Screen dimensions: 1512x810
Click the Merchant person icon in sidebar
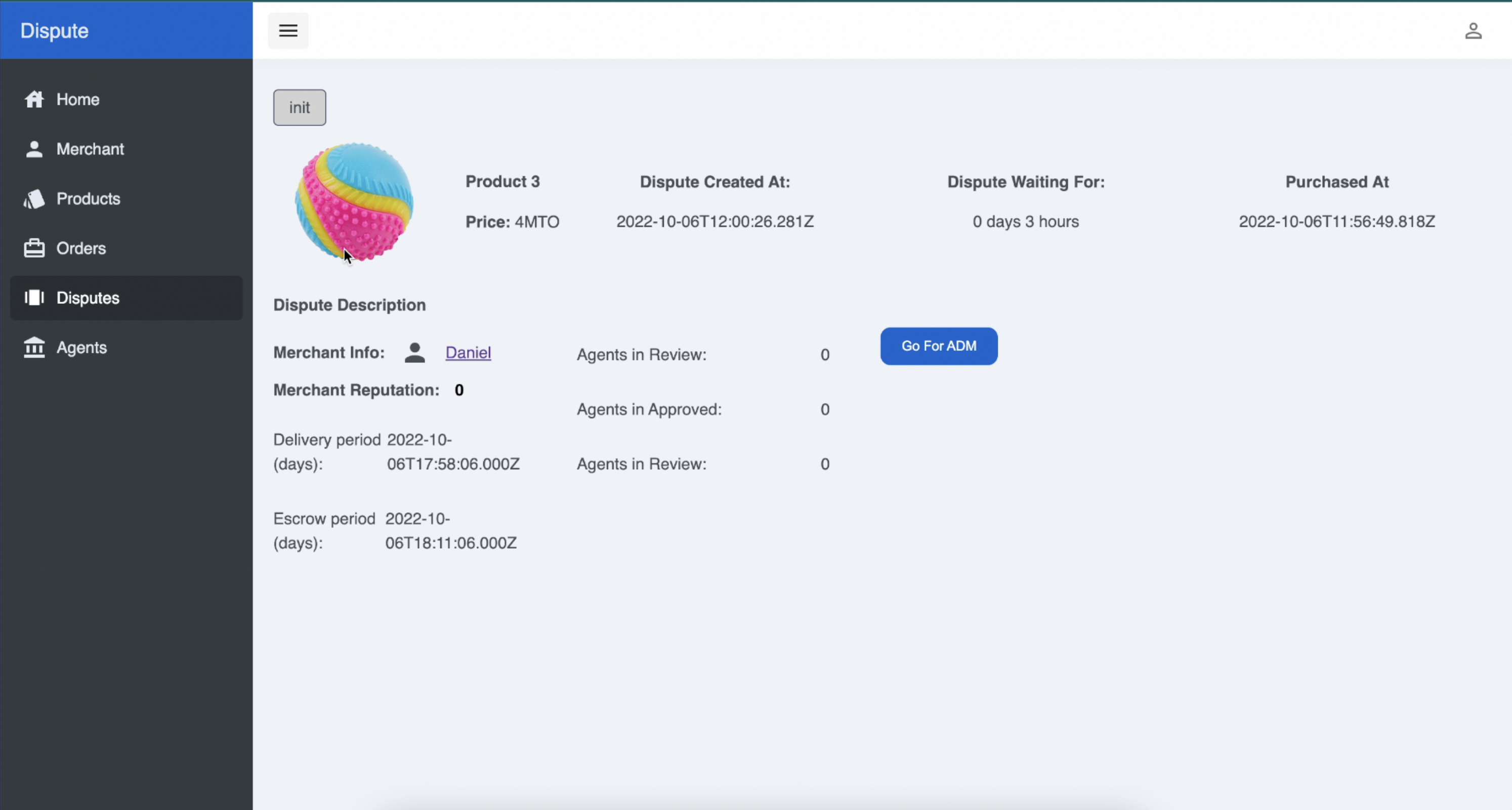pyautogui.click(x=34, y=149)
